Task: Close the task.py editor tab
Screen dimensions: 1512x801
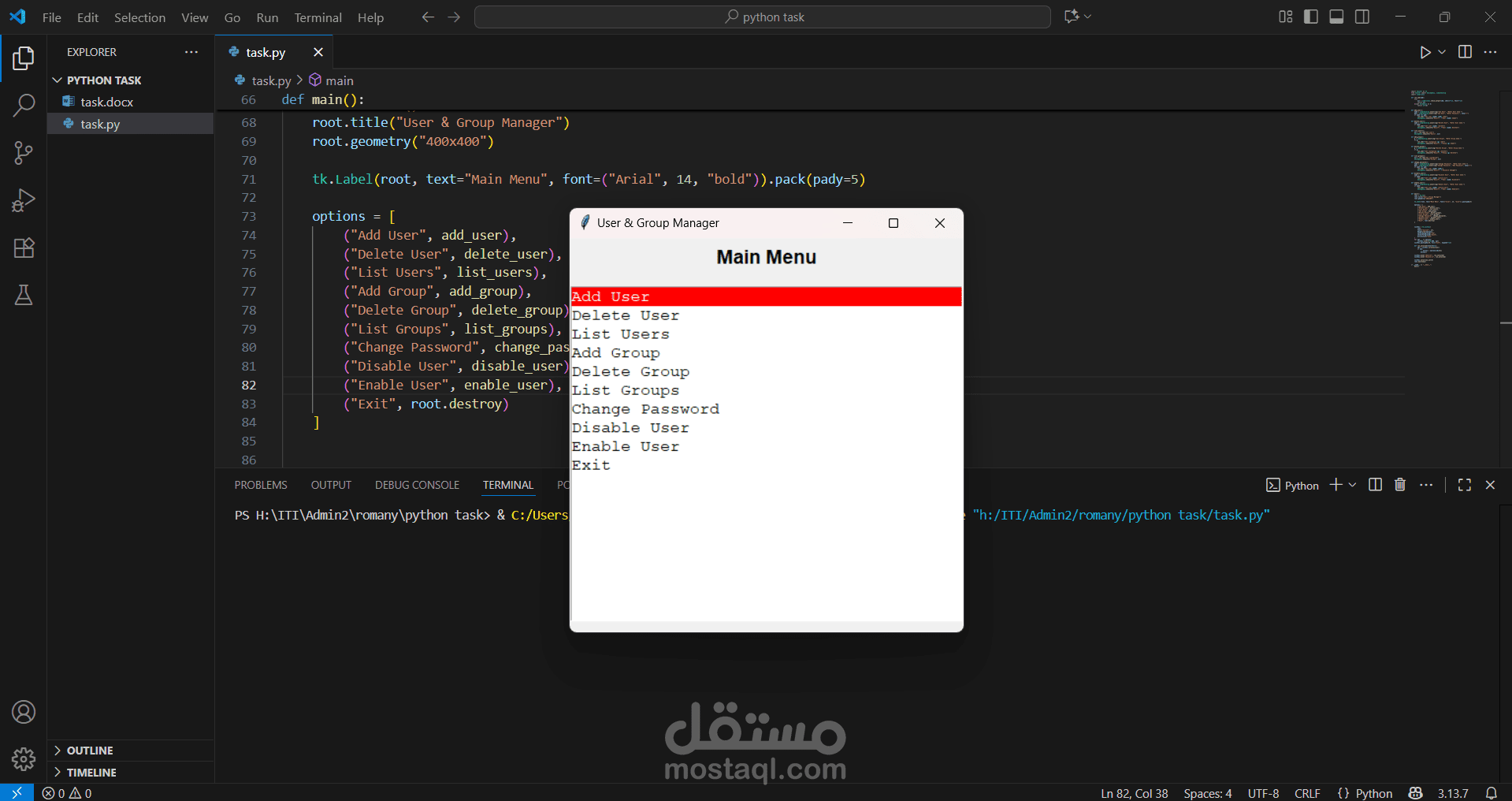Action: click(318, 52)
